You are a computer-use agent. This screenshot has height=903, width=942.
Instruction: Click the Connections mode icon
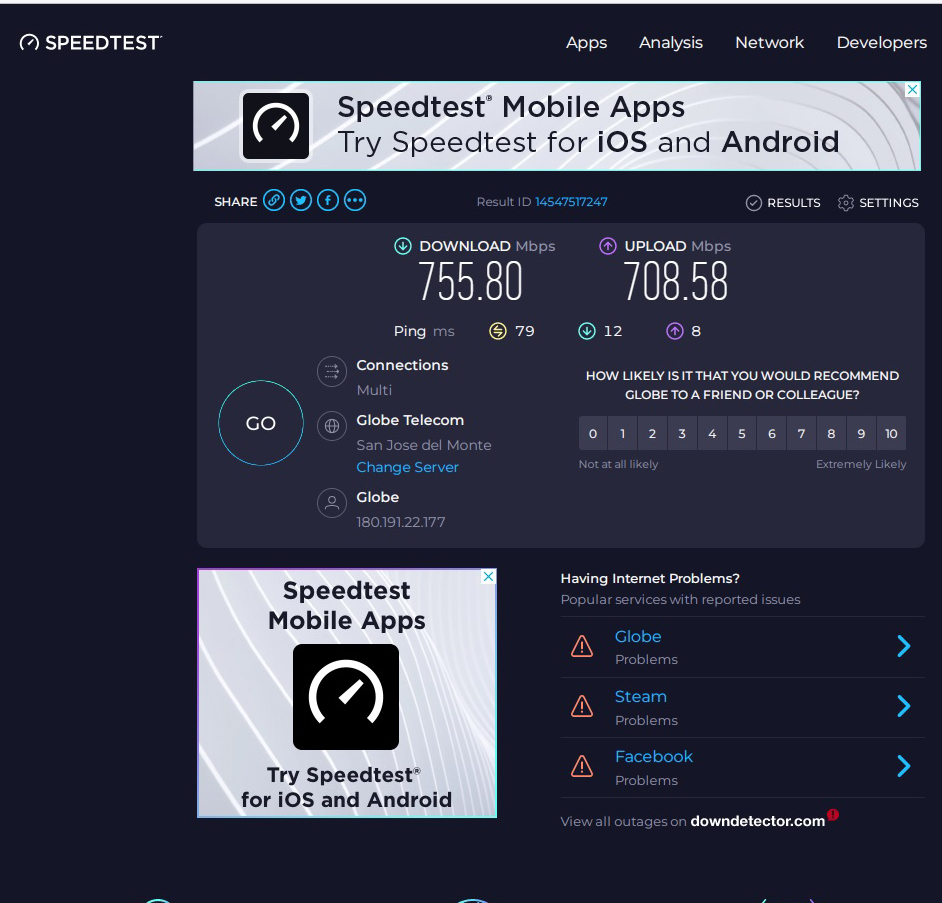(332, 372)
